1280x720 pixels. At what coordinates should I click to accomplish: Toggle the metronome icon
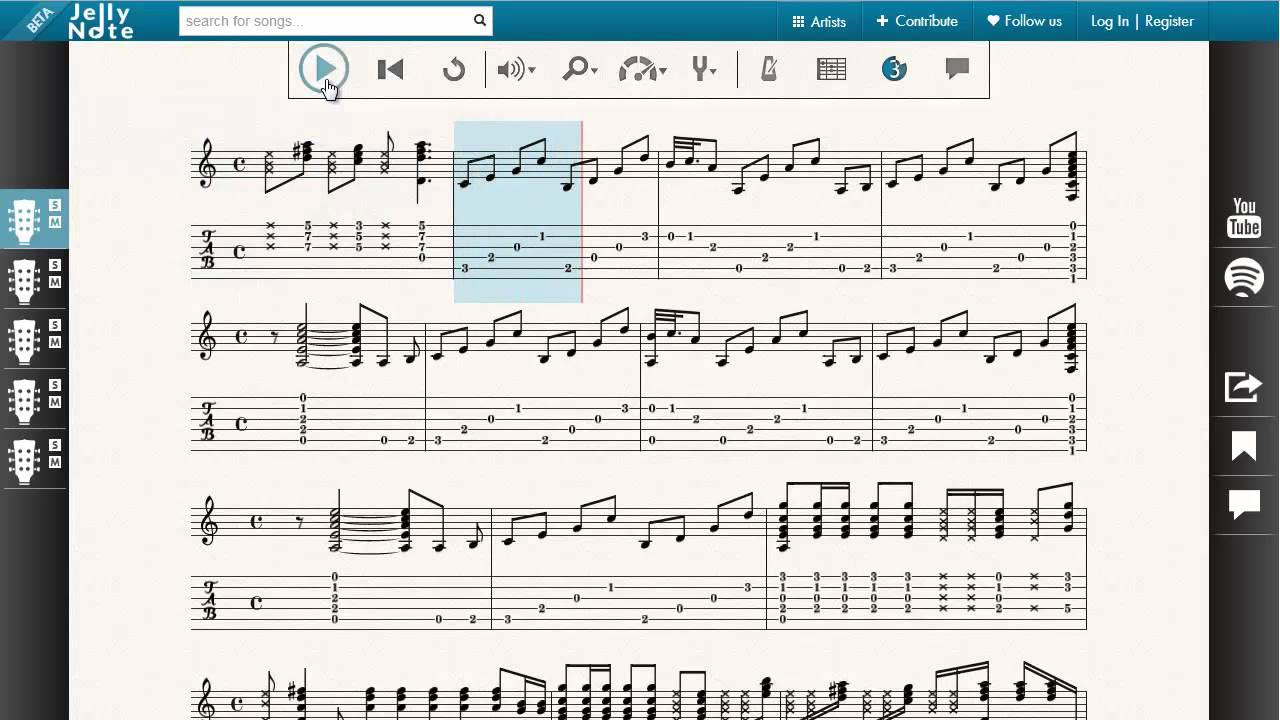click(768, 69)
